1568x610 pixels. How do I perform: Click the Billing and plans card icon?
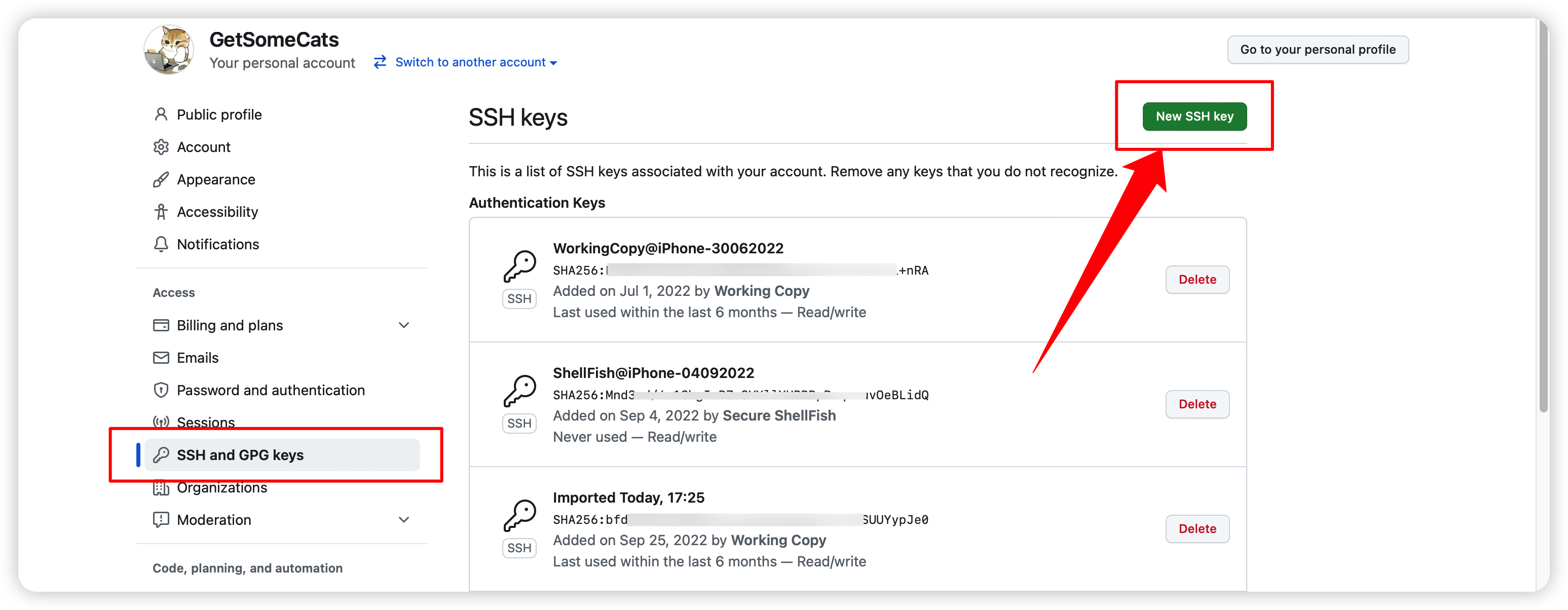(x=161, y=325)
